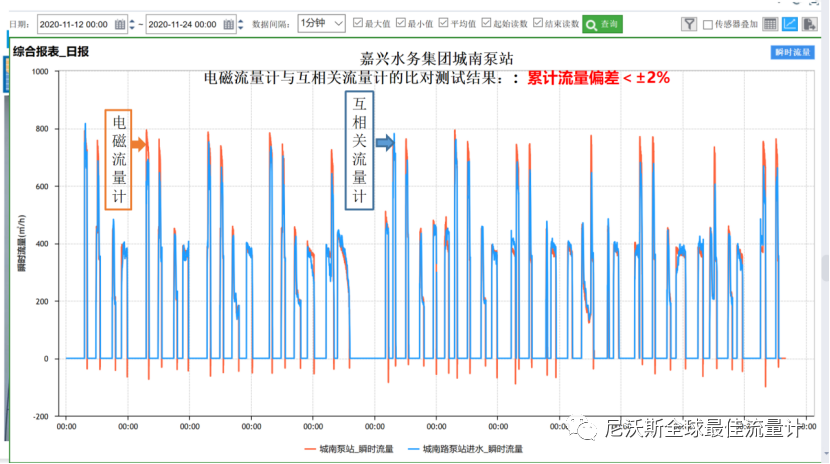Image resolution: width=830 pixels, height=464 pixels.
Task: Click start date spinner arrows
Action: 131,23
